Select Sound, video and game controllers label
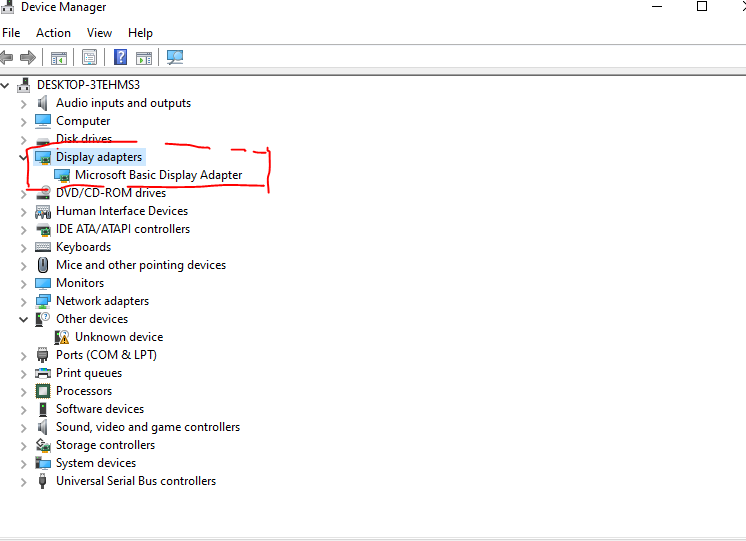 [x=148, y=427]
